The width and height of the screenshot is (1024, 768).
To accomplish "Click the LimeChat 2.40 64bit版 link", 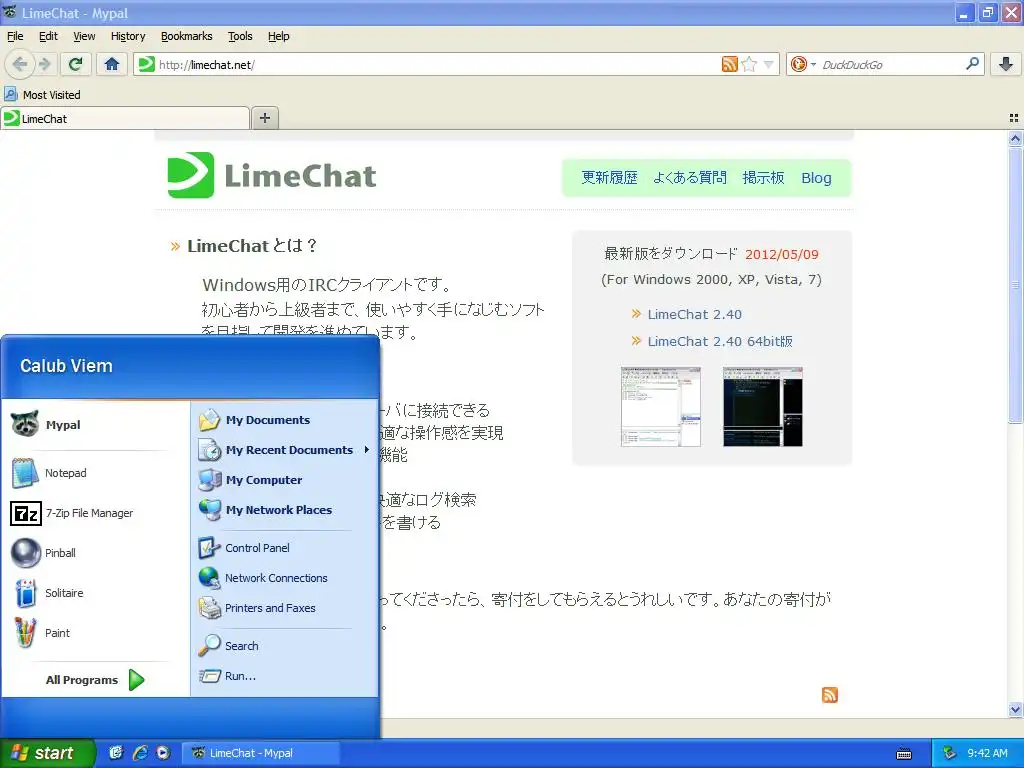I will pyautogui.click(x=720, y=341).
